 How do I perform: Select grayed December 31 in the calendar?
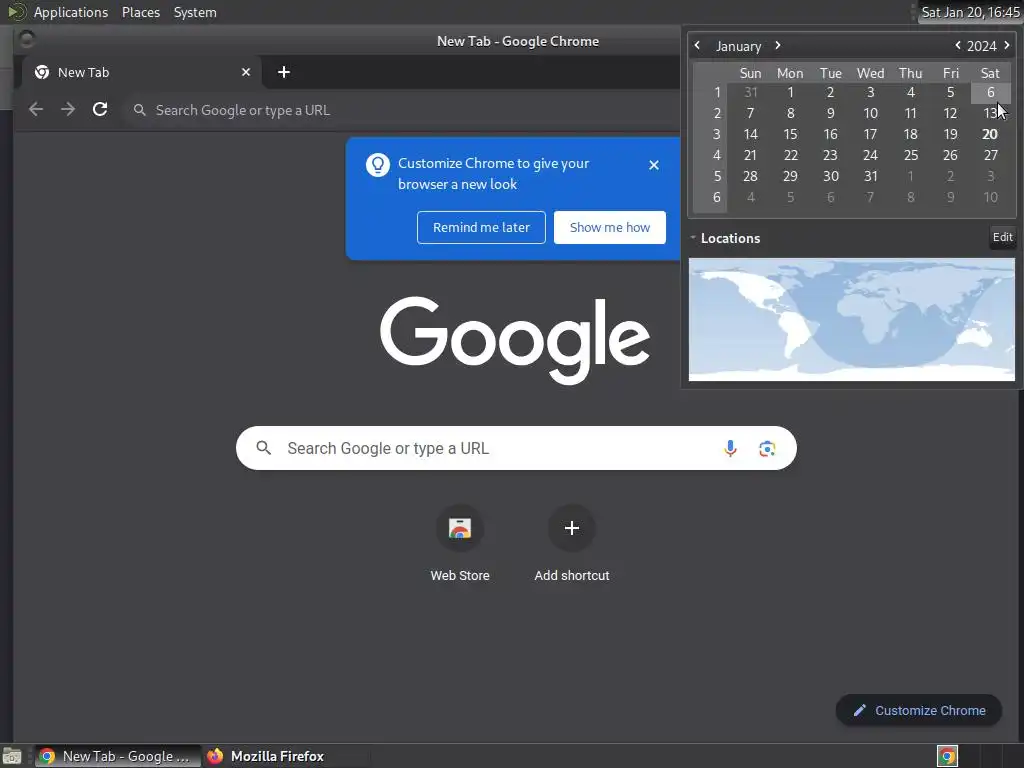pos(750,92)
